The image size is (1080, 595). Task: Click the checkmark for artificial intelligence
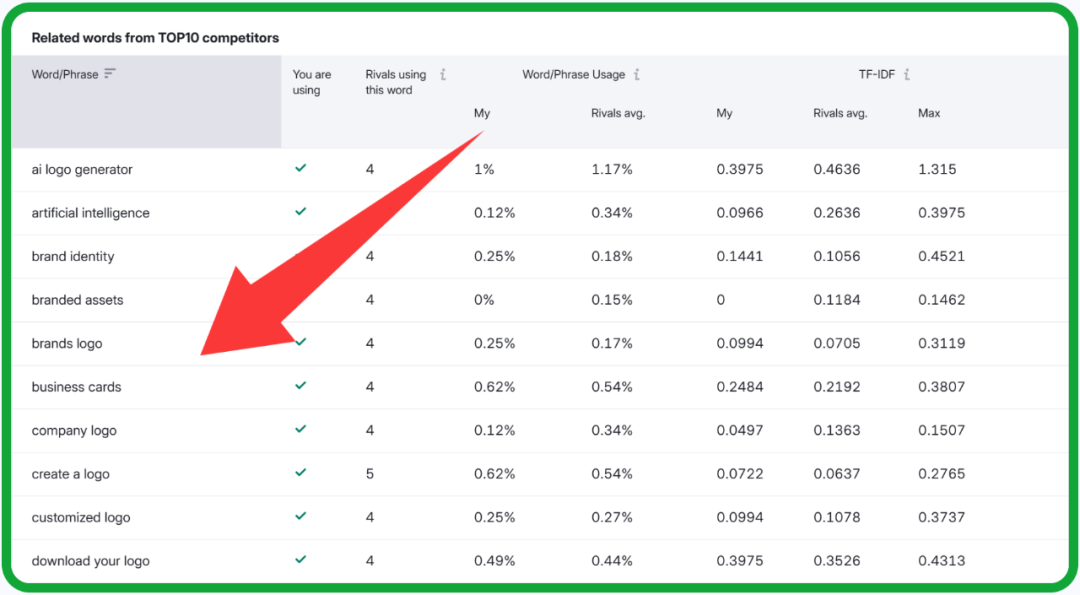click(x=300, y=211)
